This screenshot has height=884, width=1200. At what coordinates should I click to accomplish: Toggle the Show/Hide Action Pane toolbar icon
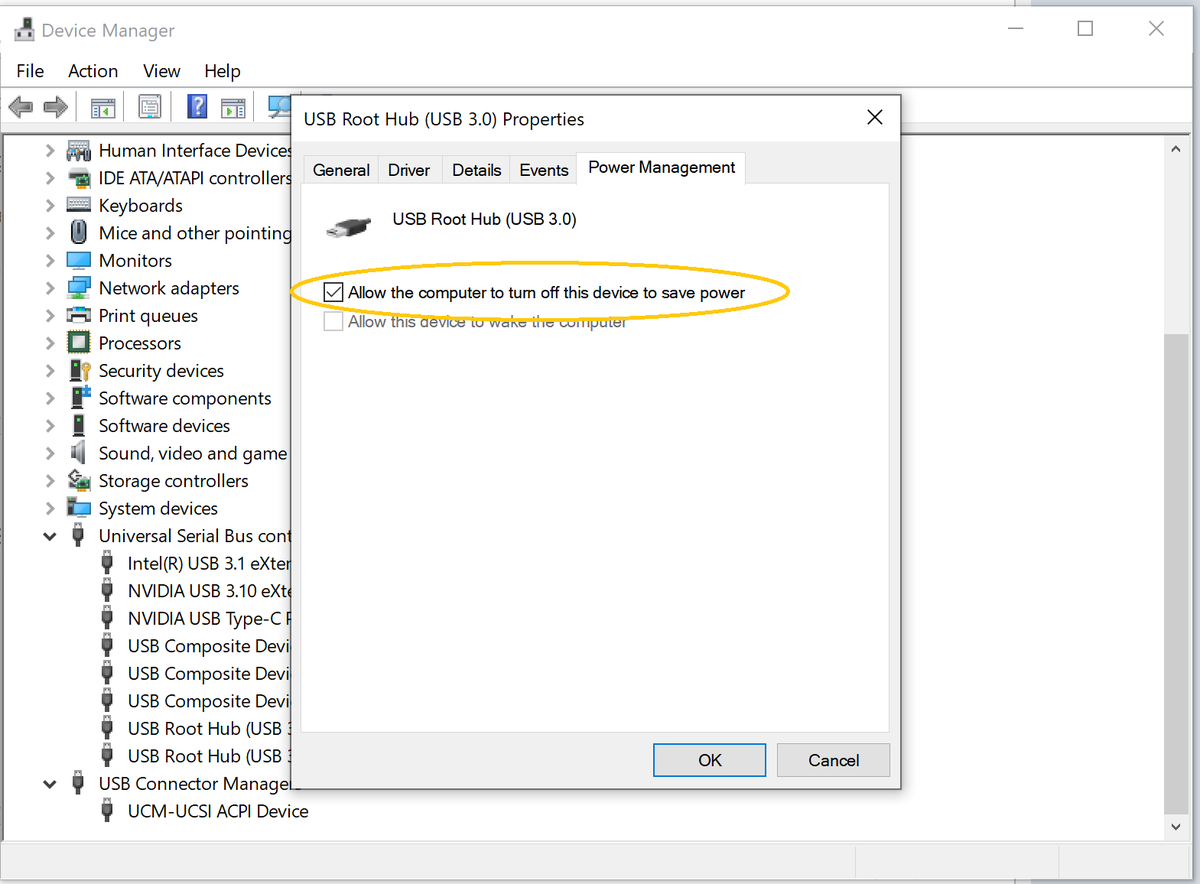tap(233, 106)
